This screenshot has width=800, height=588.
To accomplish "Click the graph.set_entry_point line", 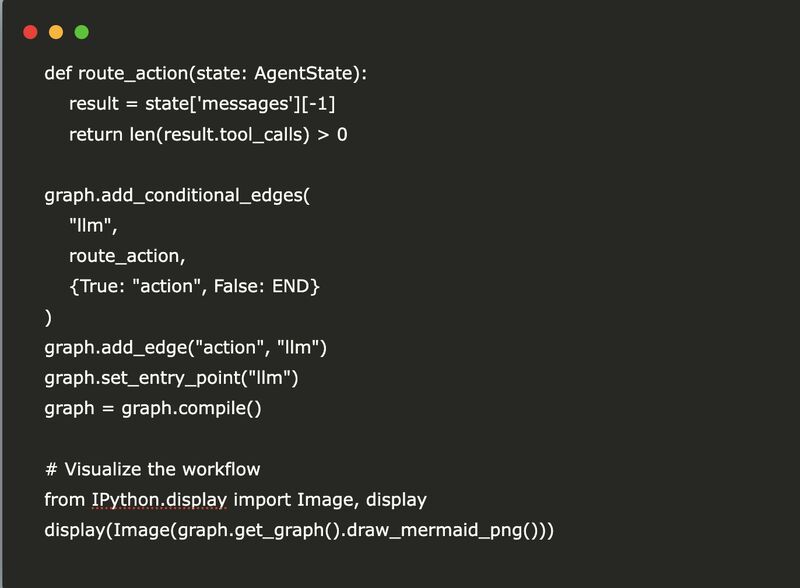I will [x=171, y=378].
